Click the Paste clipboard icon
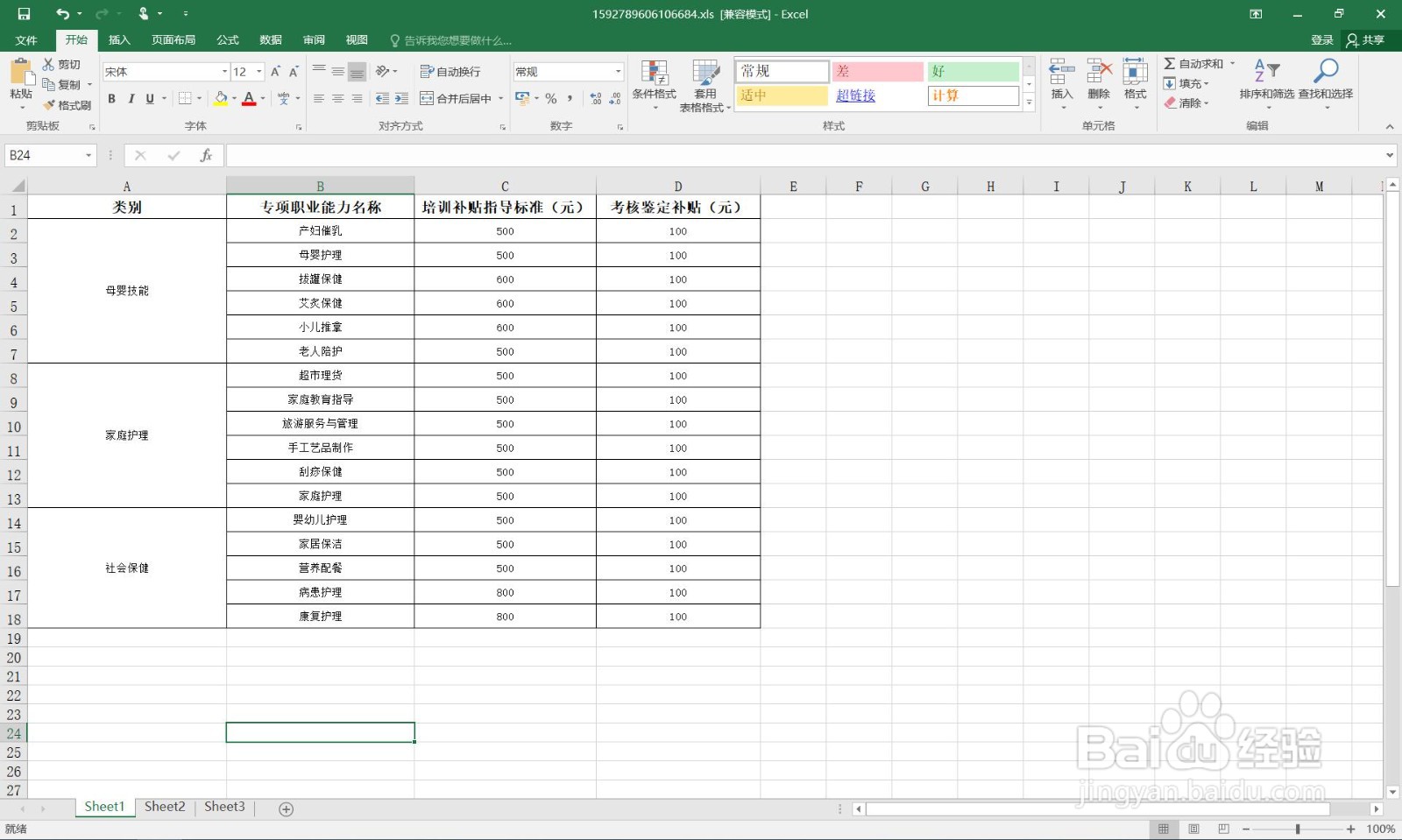 click(x=21, y=72)
